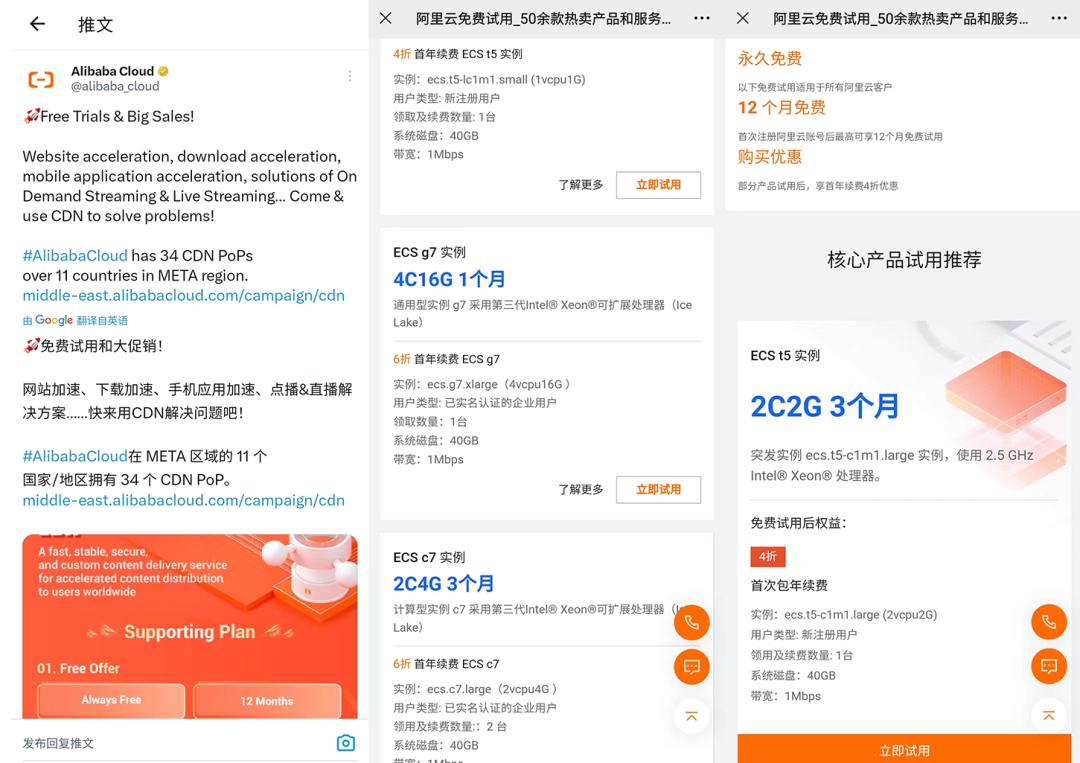Click 免费试用后权益 label

pyautogui.click(x=798, y=523)
